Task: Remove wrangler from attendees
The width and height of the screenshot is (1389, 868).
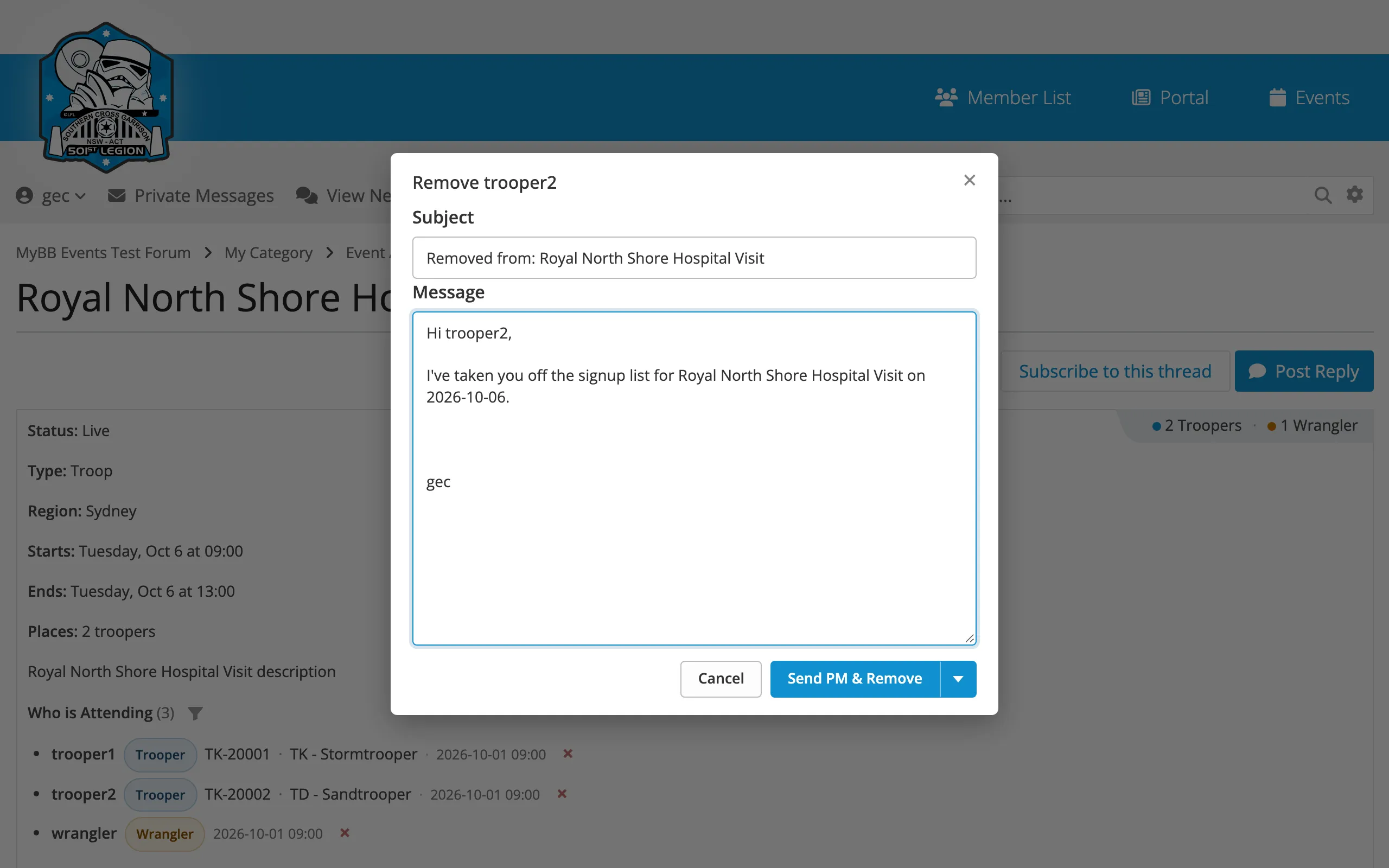Action: [x=345, y=833]
